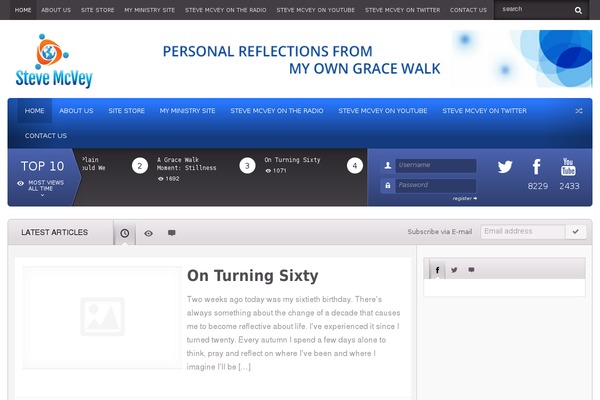
Task: Click the 1692 views count
Action: click(168, 179)
